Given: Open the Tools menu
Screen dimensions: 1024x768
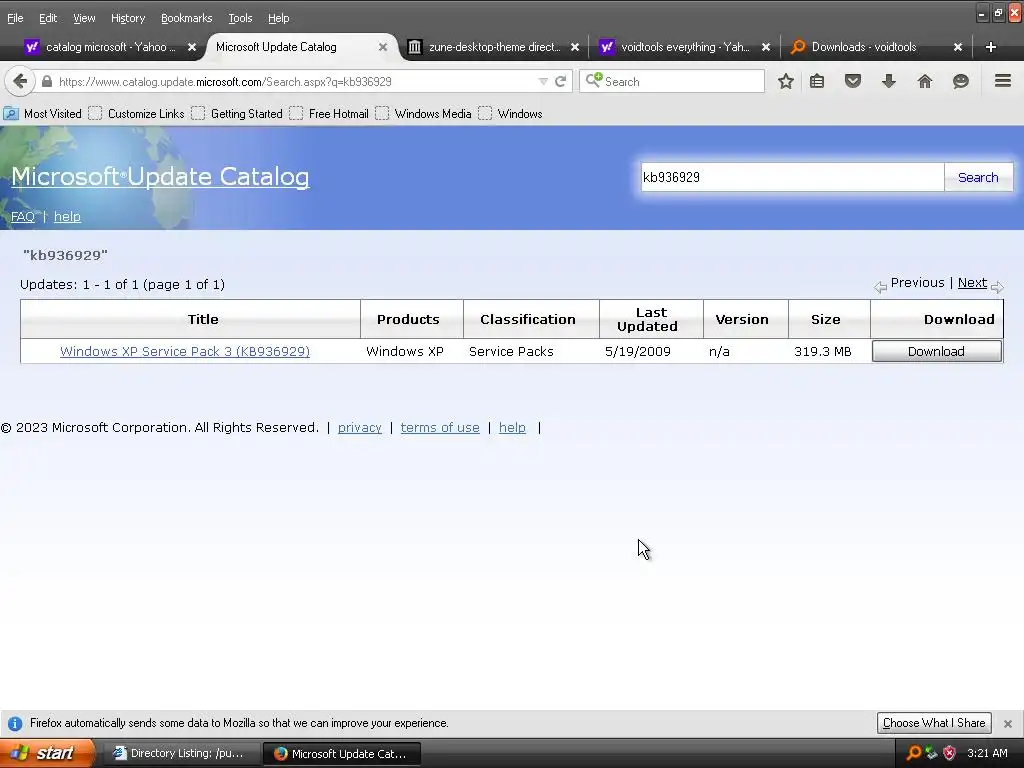Looking at the screenshot, I should 240,18.
